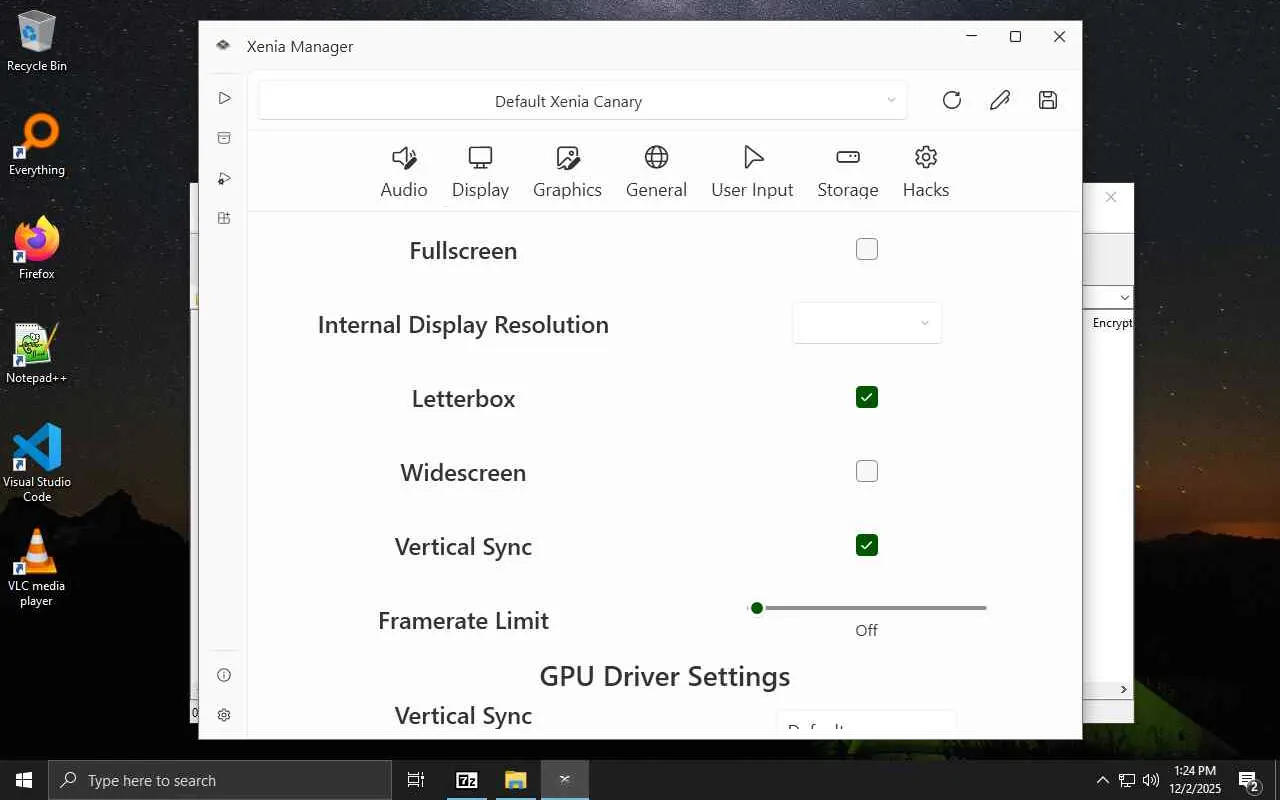Click the volume tray icon
Viewport: 1280px width, 800px height.
coord(1151,780)
